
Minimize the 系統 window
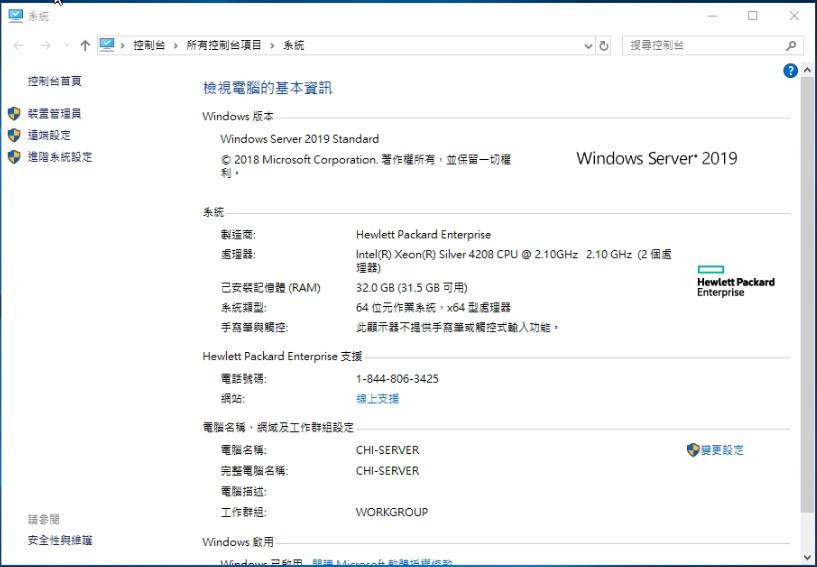(x=712, y=16)
